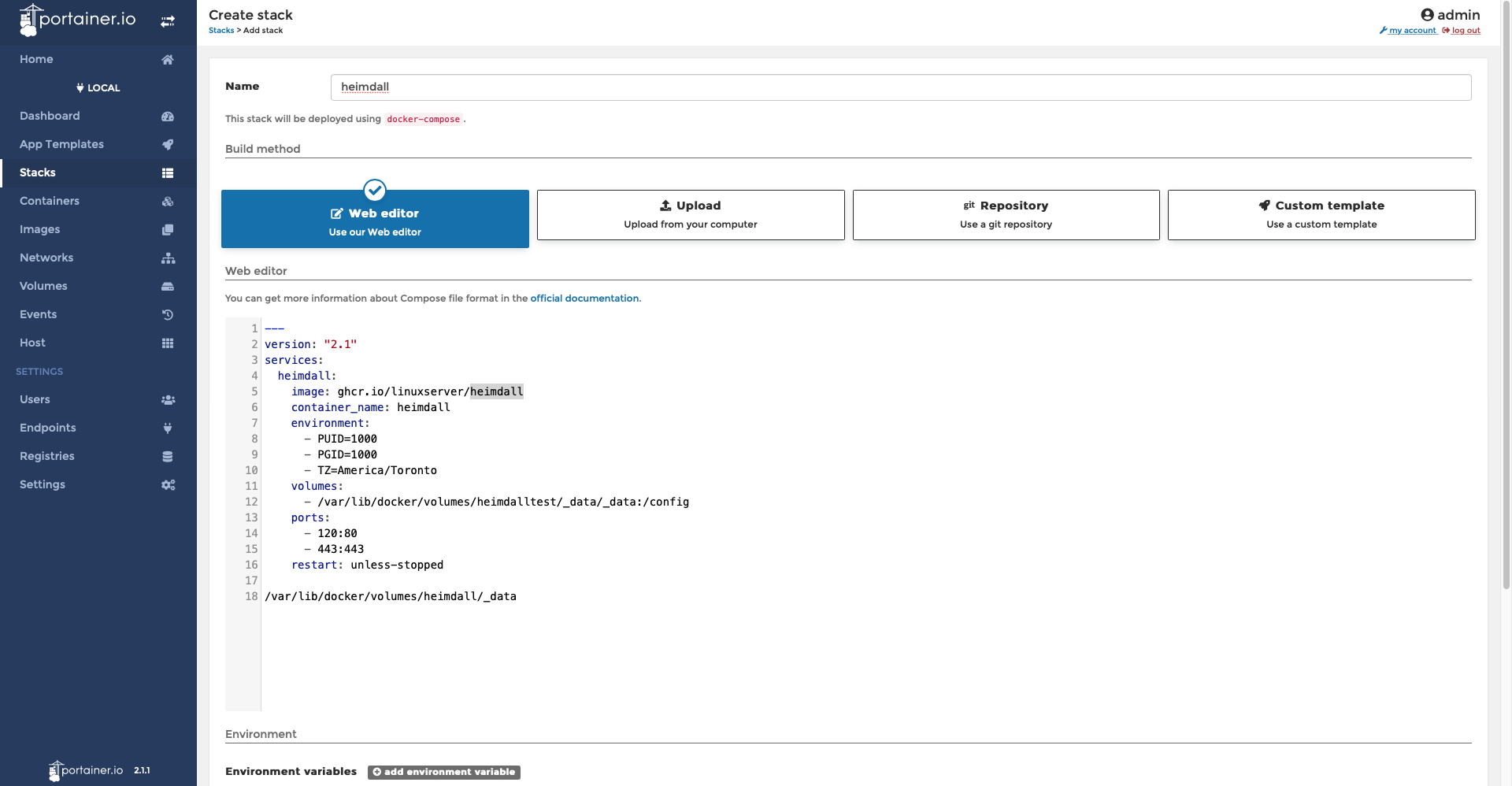Click the 443:443 port mapping line
Screen dimensions: 1512x786
tap(334, 549)
